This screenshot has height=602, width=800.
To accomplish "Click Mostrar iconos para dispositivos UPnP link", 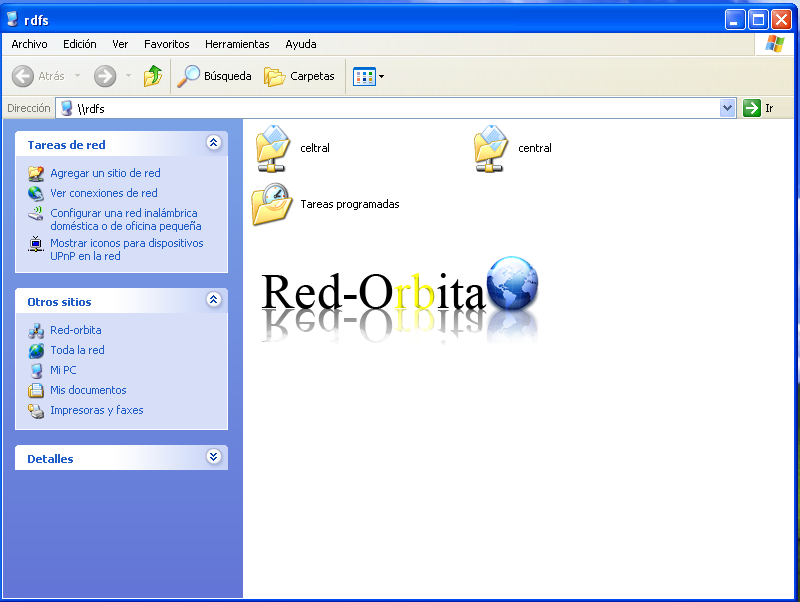I will coord(127,249).
